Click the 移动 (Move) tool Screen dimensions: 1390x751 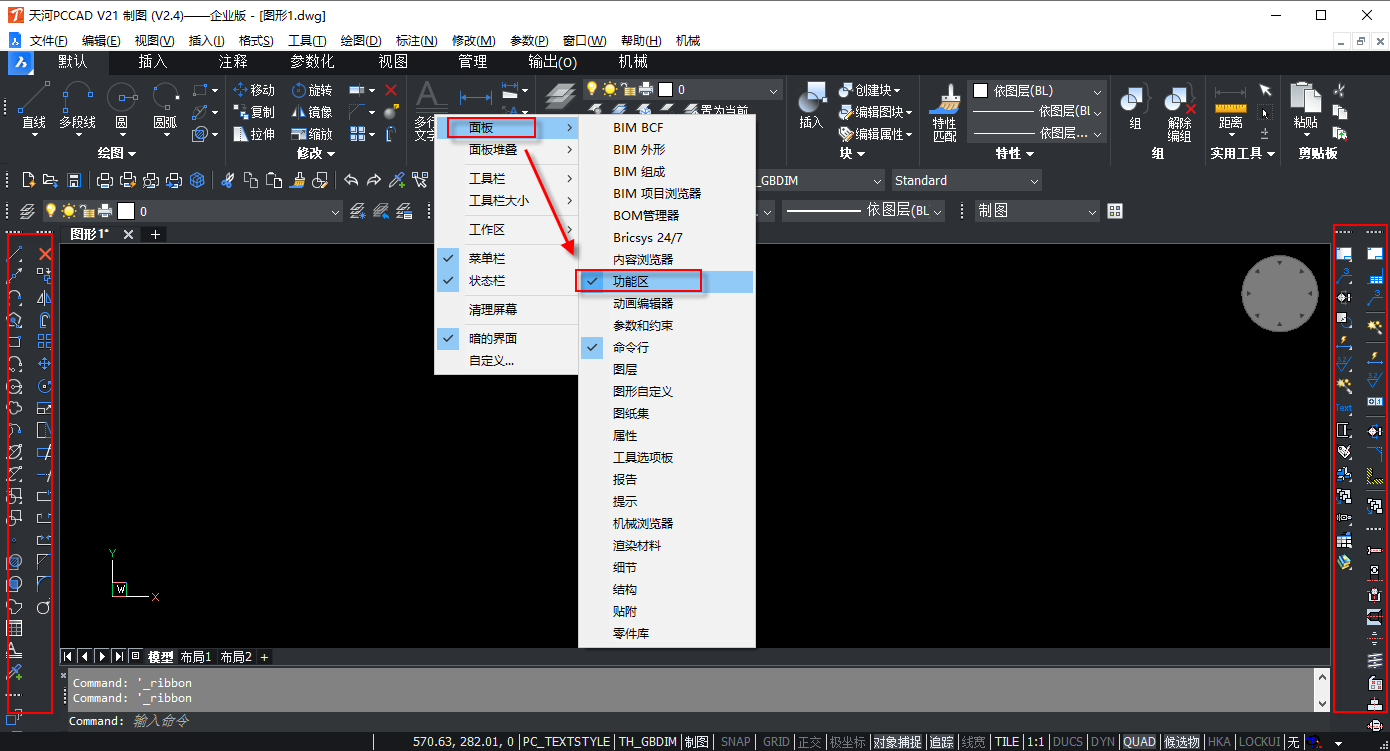click(x=253, y=90)
